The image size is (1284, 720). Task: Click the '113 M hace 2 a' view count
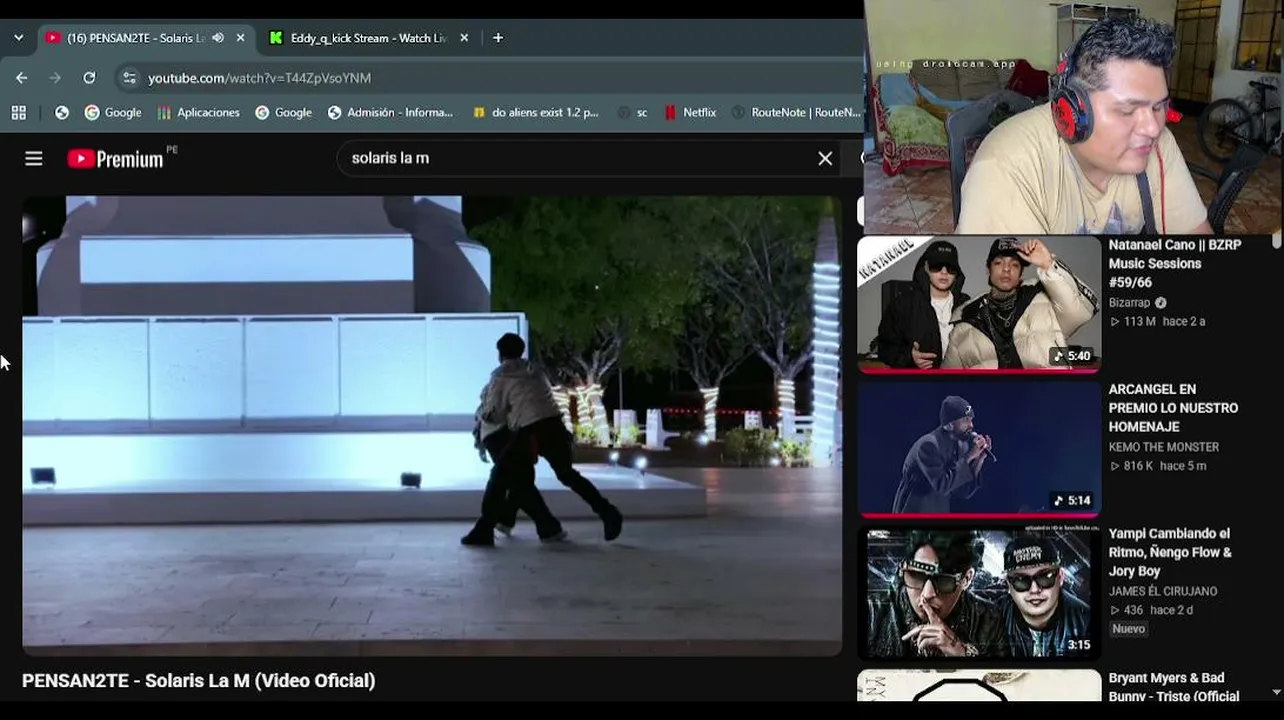pos(1157,322)
